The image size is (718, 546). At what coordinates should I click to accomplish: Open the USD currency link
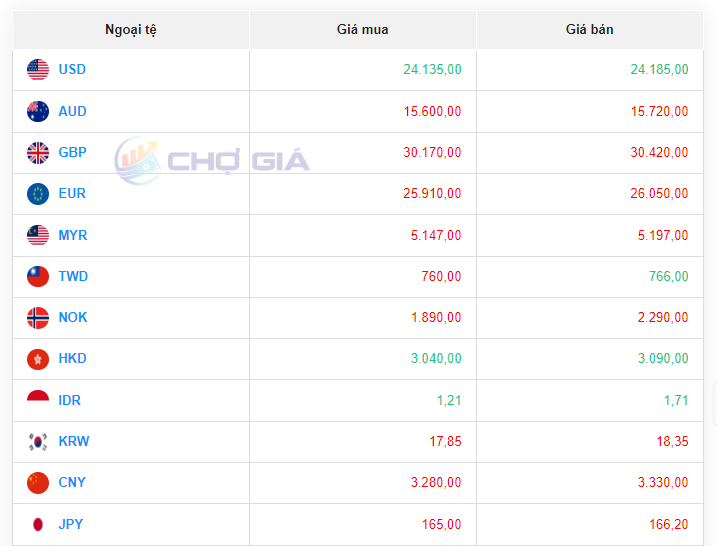(72, 70)
